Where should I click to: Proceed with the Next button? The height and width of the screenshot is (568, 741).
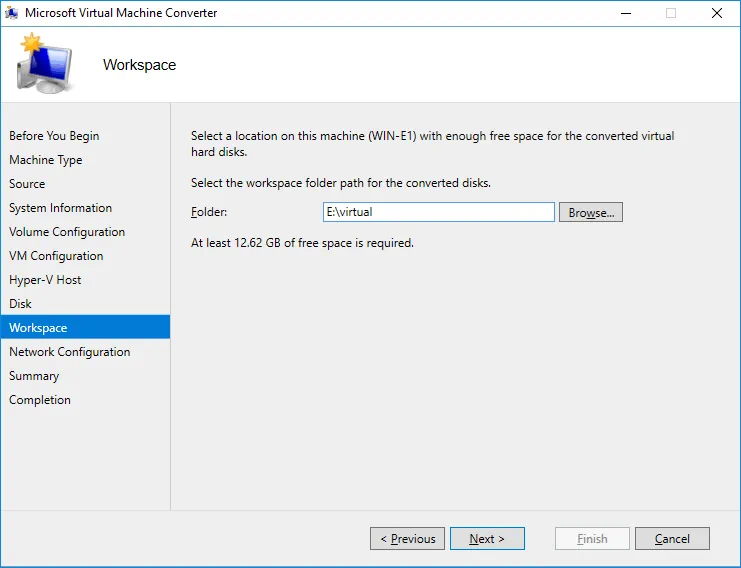click(486, 539)
